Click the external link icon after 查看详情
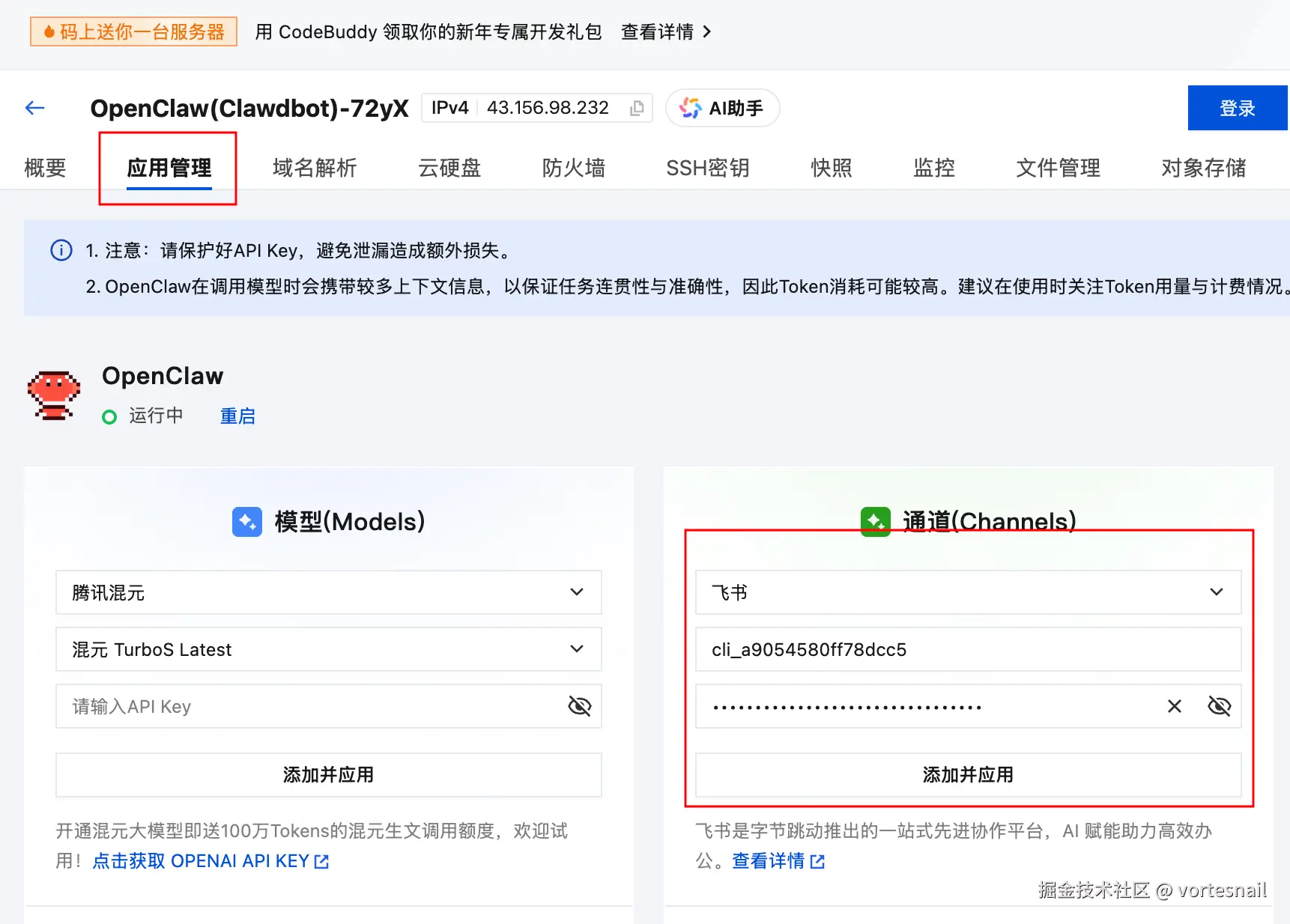 [x=817, y=861]
